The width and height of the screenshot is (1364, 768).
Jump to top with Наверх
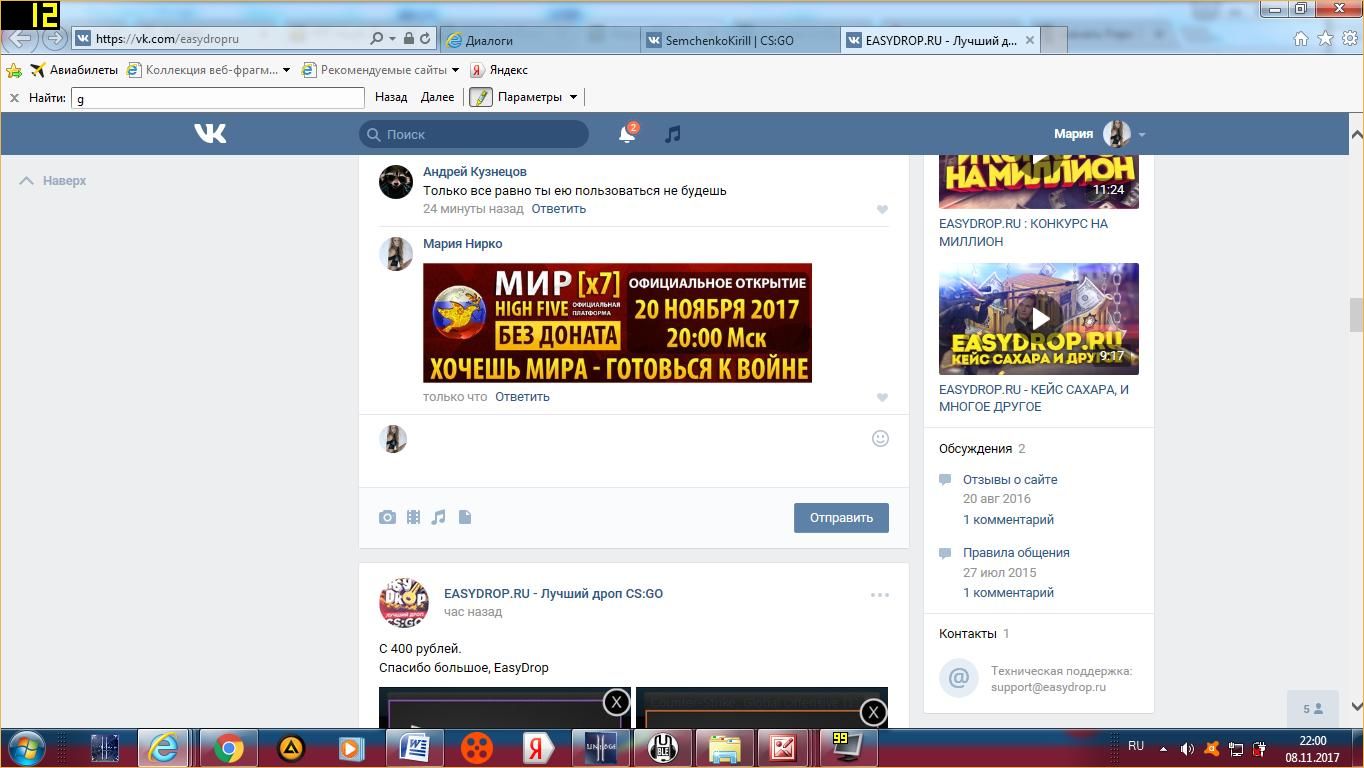point(53,181)
